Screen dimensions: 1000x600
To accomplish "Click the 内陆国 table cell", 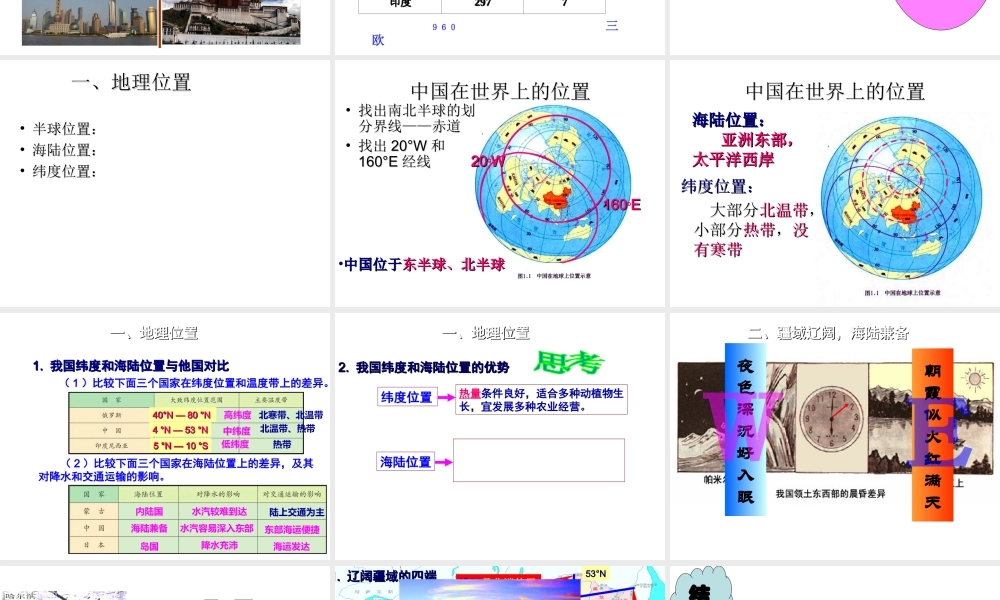I will coord(149,511).
